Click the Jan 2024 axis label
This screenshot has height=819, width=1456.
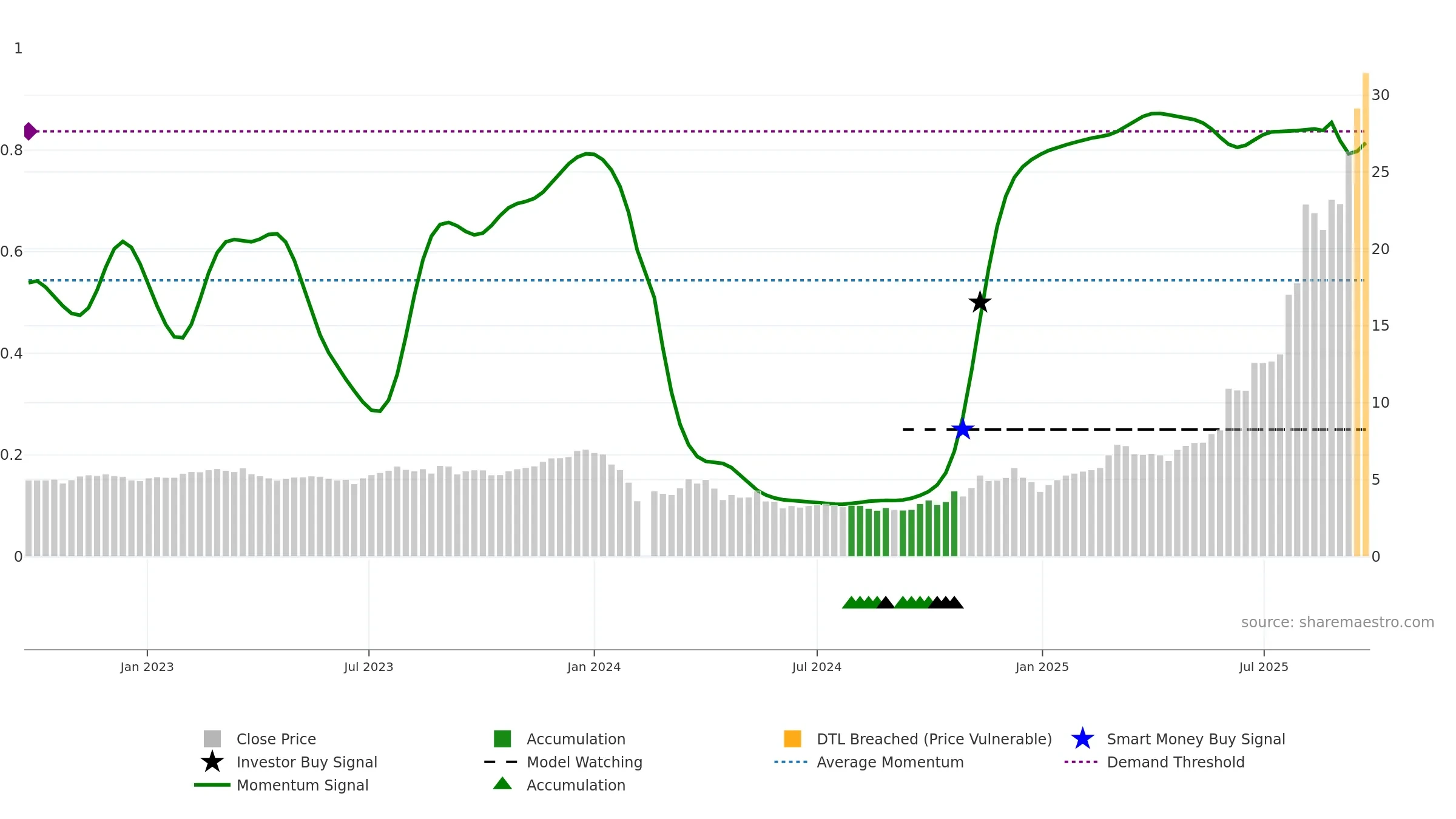coord(594,667)
